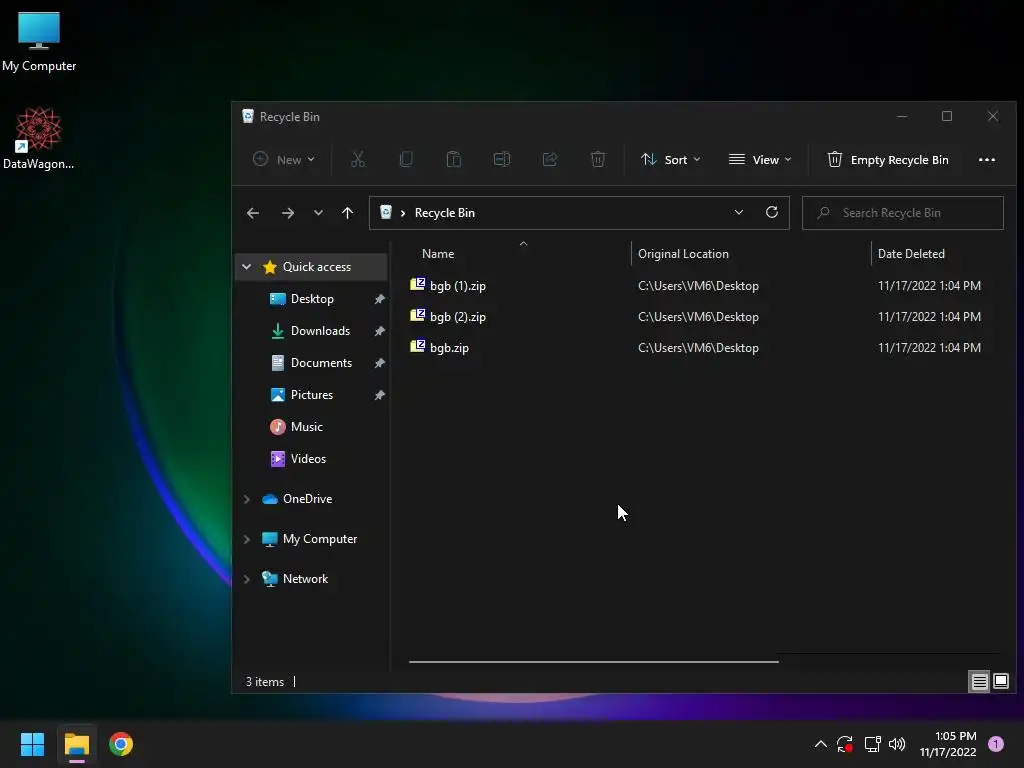
Task: Expand the Network tree node
Action: 246,579
